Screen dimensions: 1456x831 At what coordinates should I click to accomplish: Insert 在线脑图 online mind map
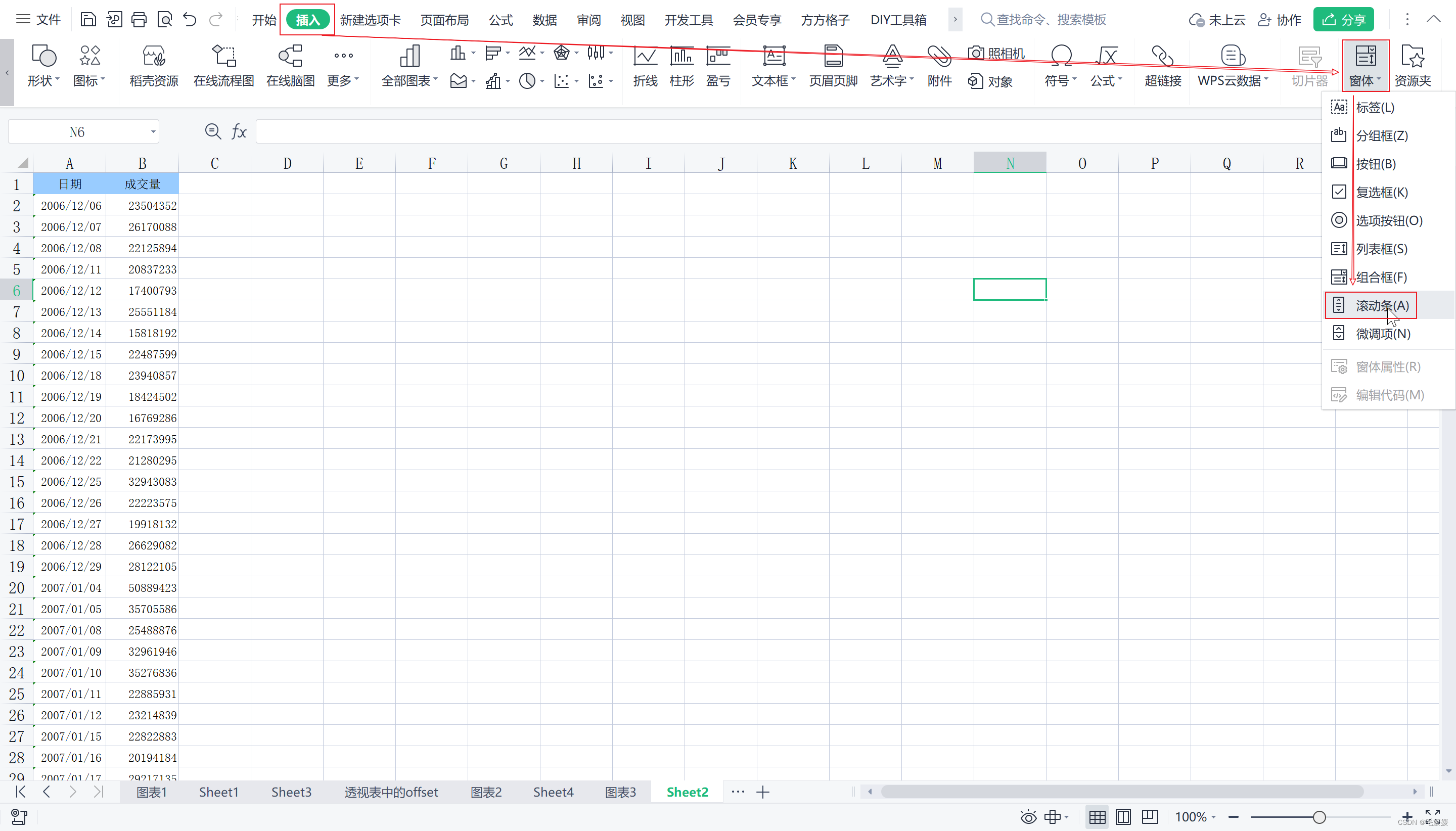coord(291,66)
